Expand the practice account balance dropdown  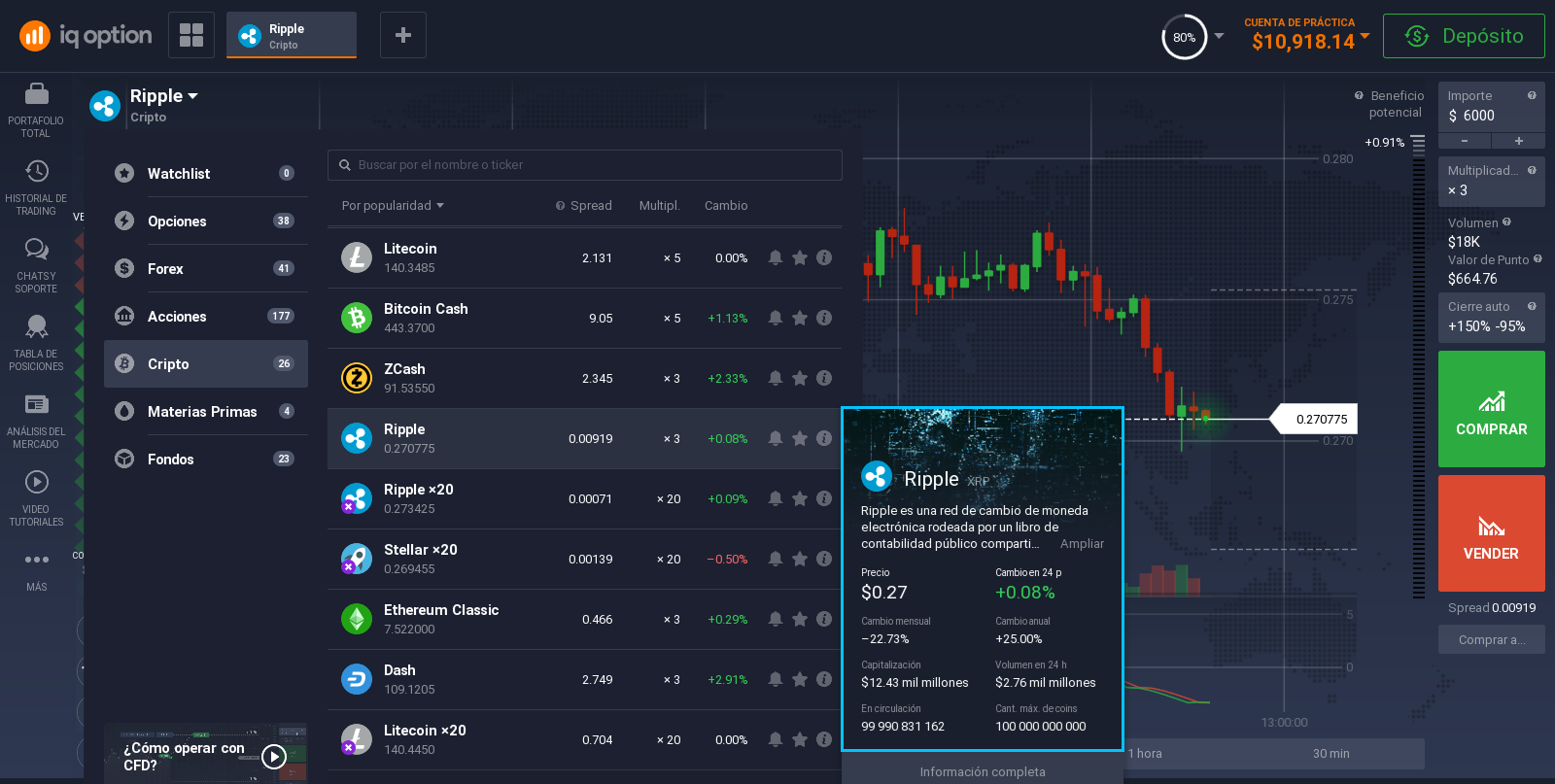(x=1365, y=36)
